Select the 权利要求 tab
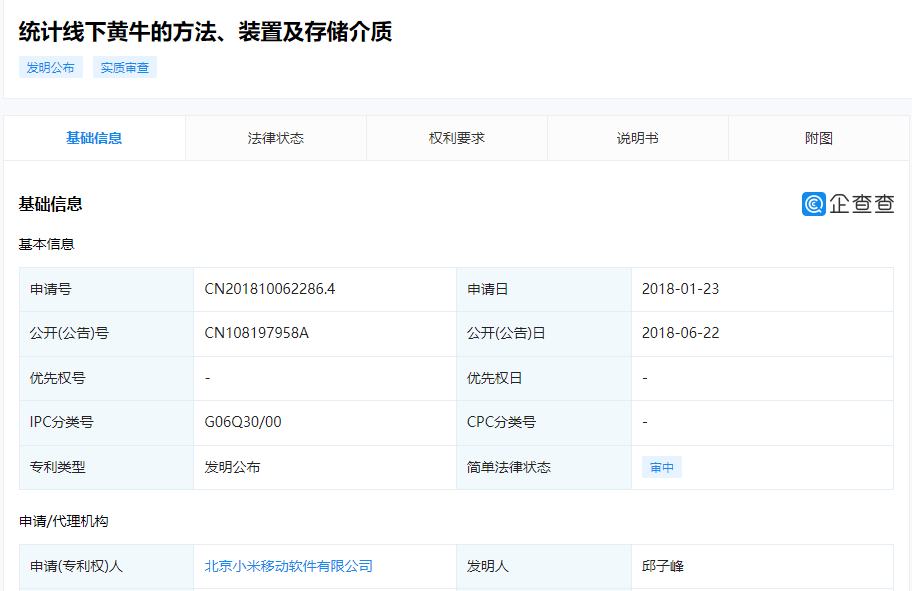Viewport: 912px width, 591px height. 457,138
